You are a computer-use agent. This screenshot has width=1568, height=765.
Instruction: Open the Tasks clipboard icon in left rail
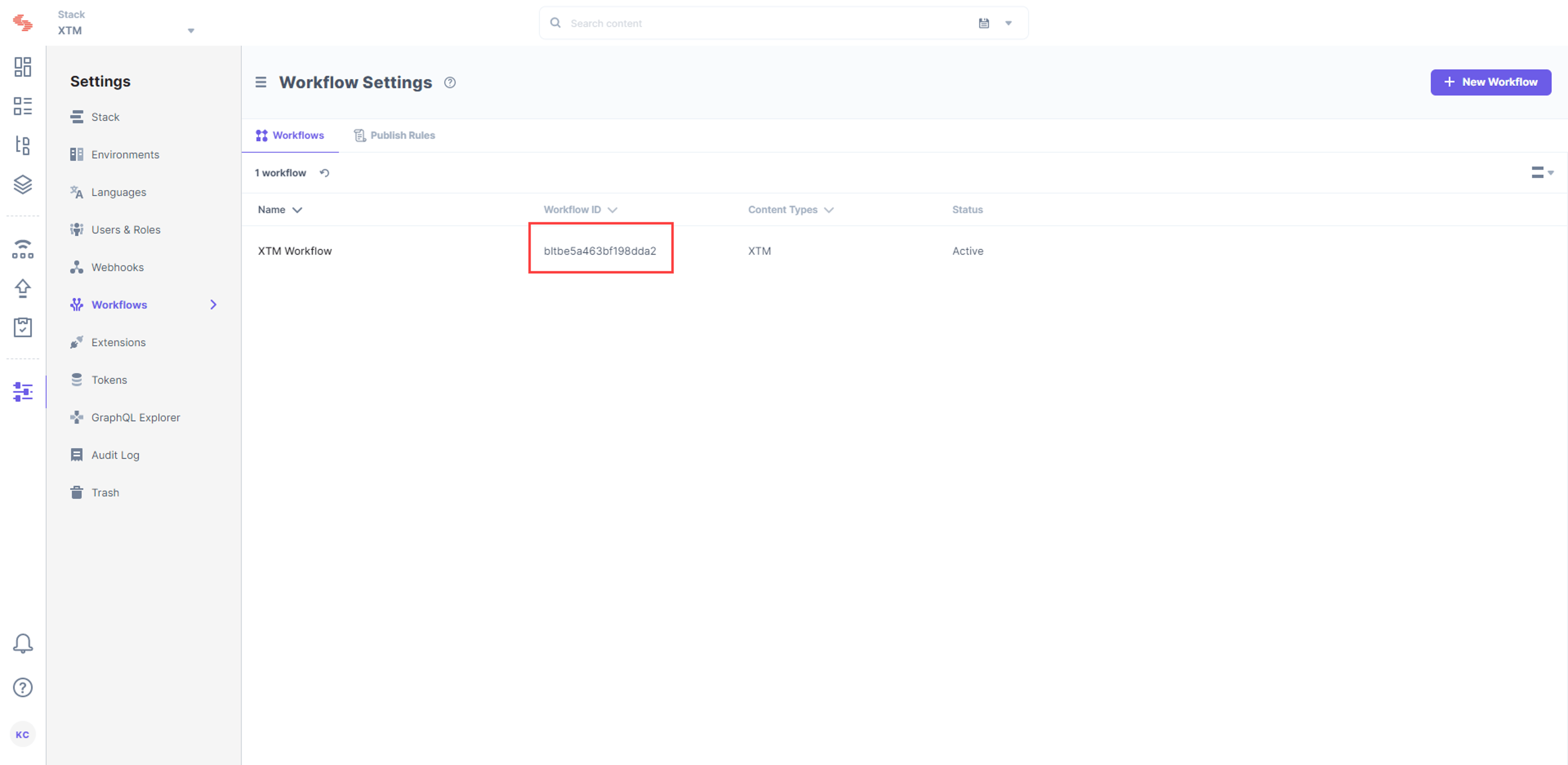coord(22,327)
